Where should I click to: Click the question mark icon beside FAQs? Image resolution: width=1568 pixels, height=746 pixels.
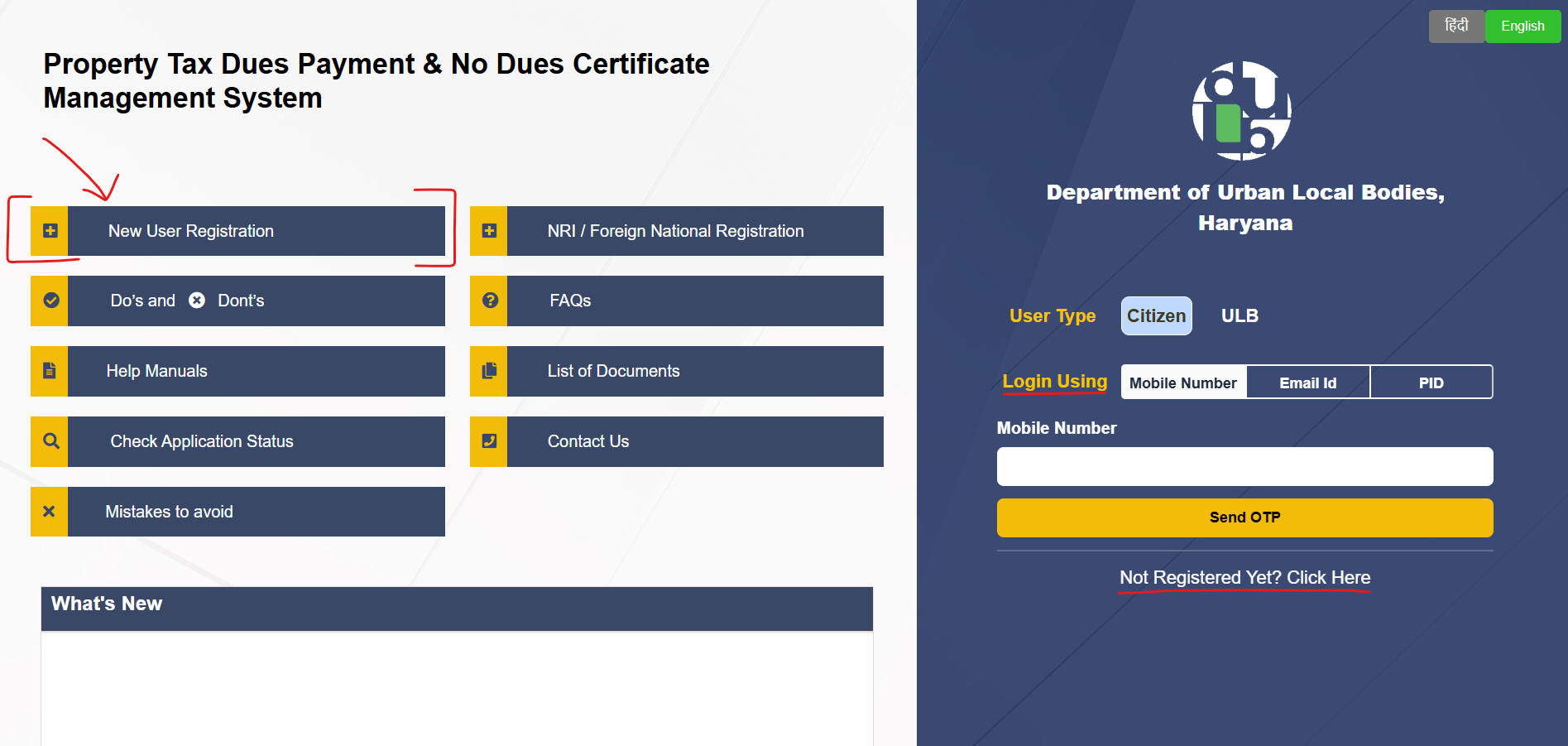[x=489, y=301]
